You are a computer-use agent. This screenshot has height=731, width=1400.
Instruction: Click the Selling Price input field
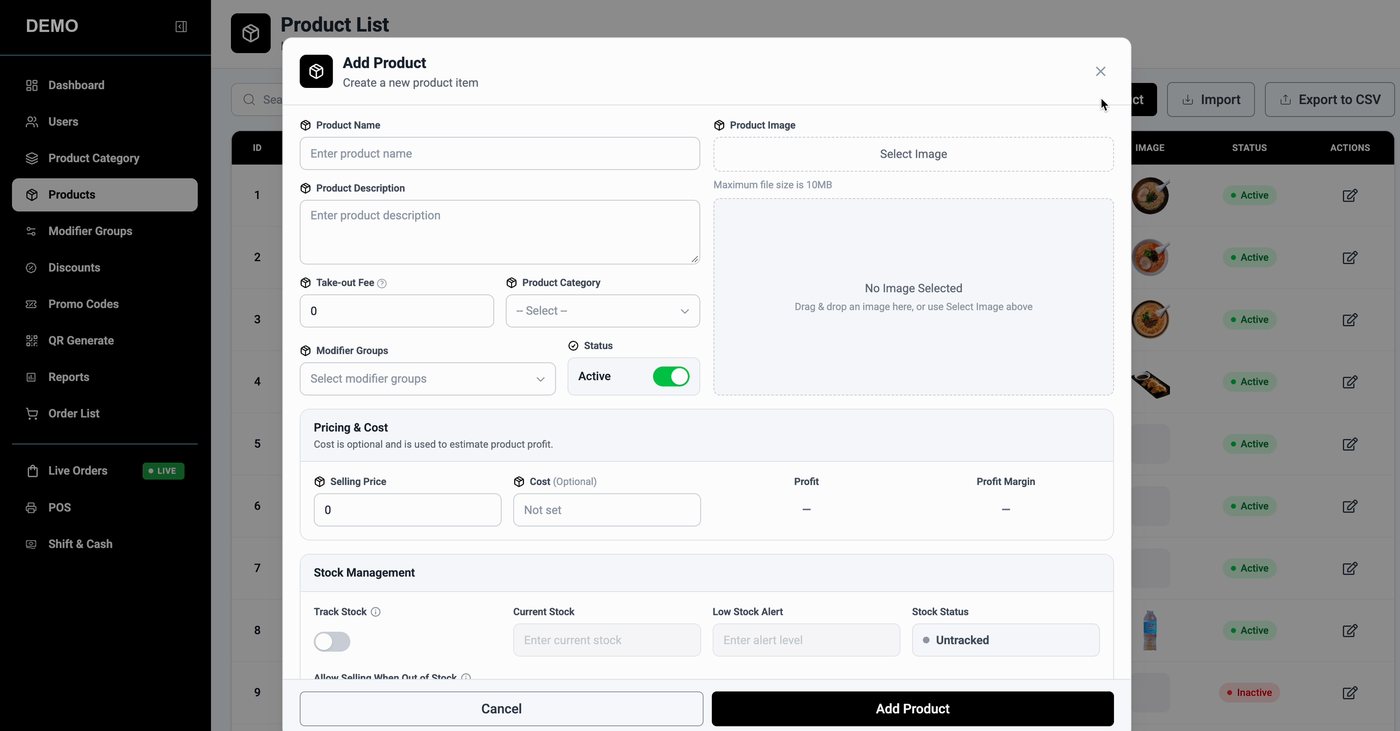408,510
